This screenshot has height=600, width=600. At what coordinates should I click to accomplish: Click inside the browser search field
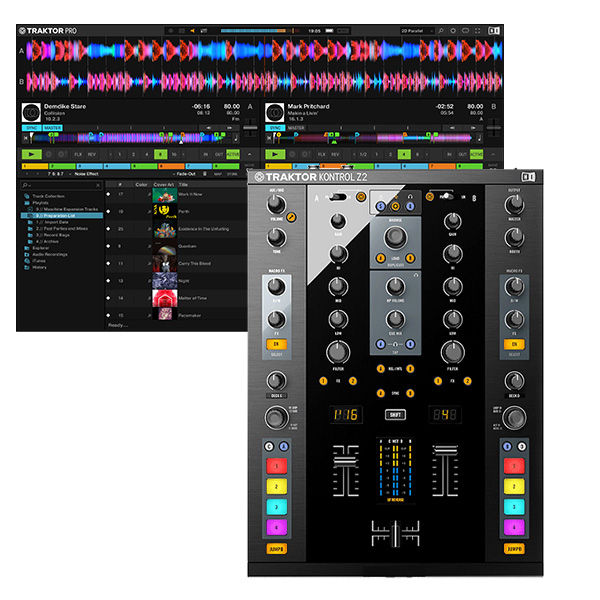click(x=61, y=185)
